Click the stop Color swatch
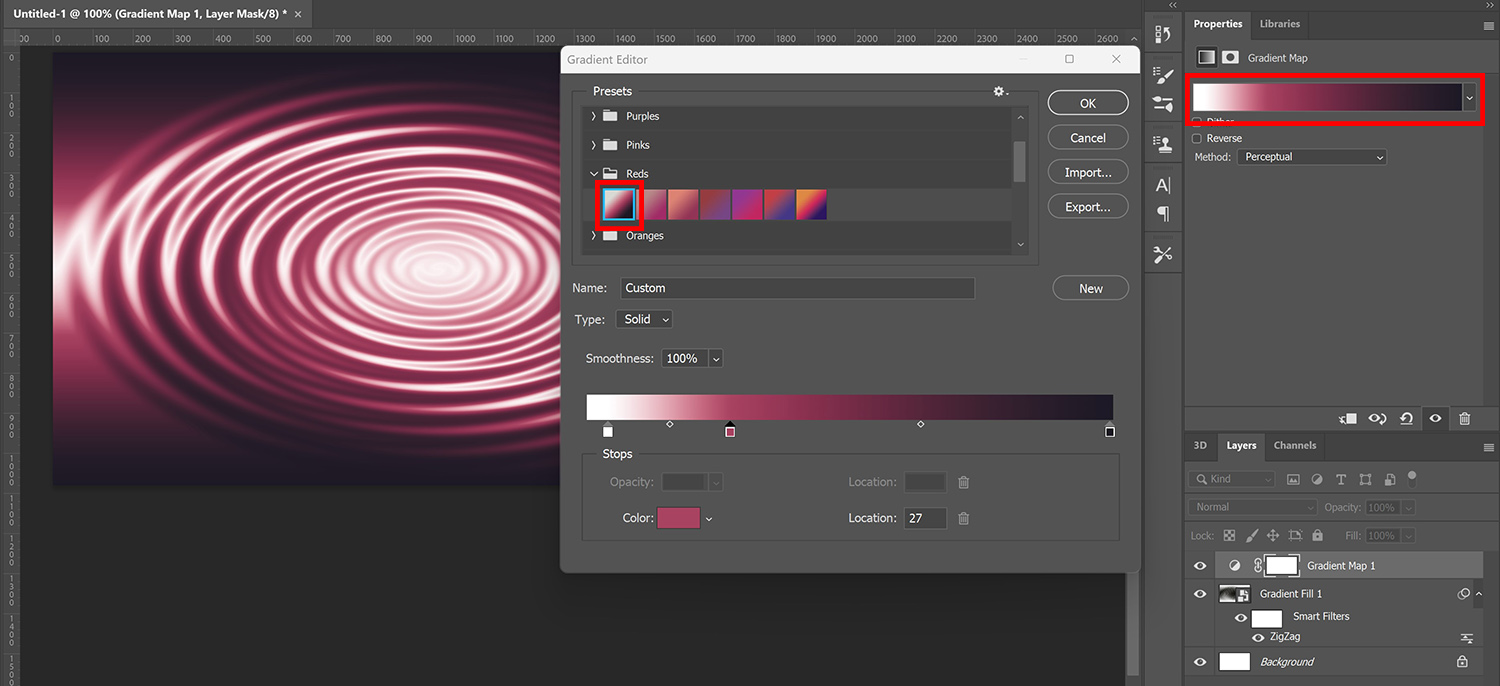 click(x=678, y=518)
